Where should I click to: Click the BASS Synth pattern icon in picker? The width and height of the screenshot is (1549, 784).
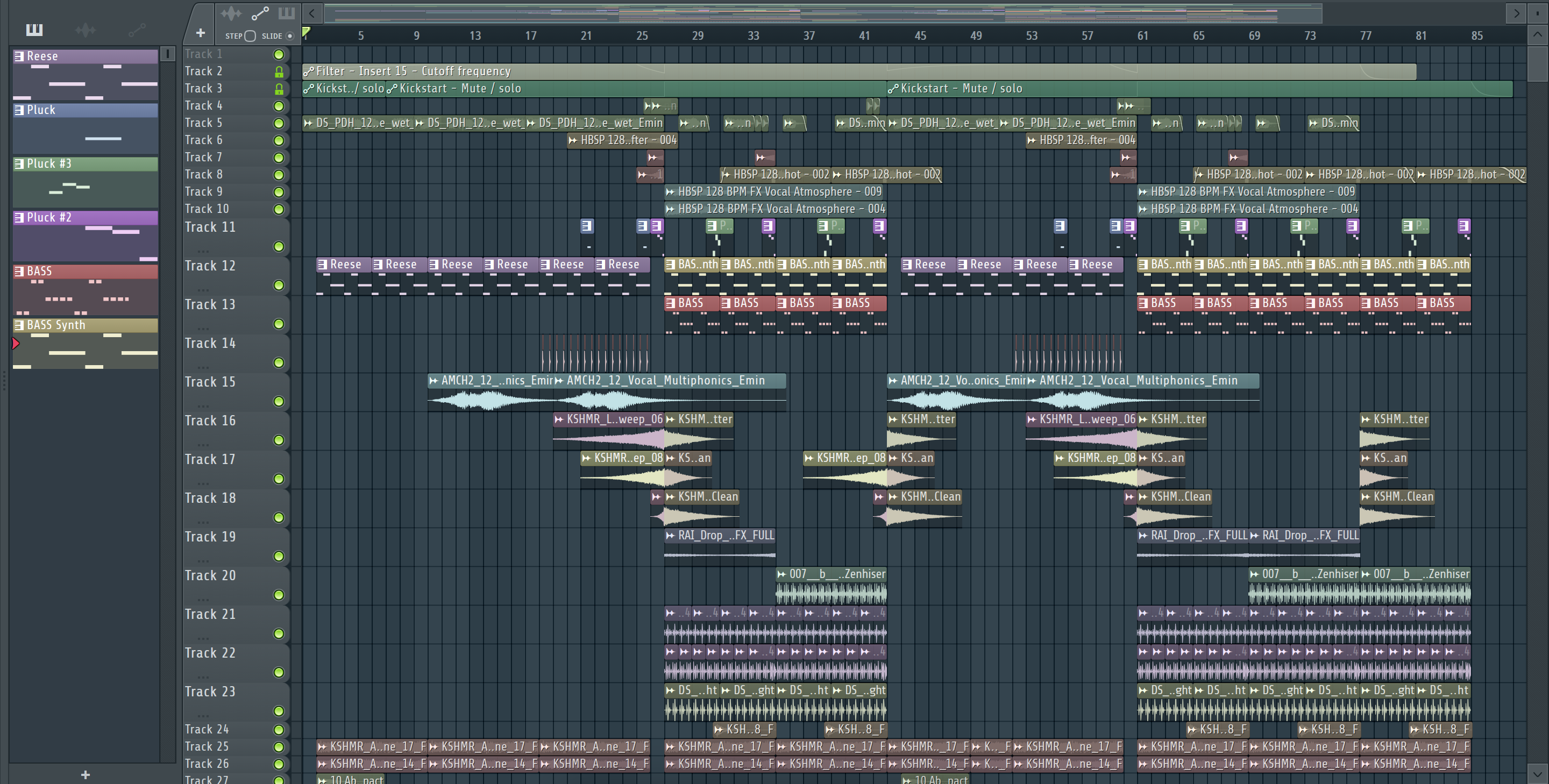pyautogui.click(x=19, y=325)
